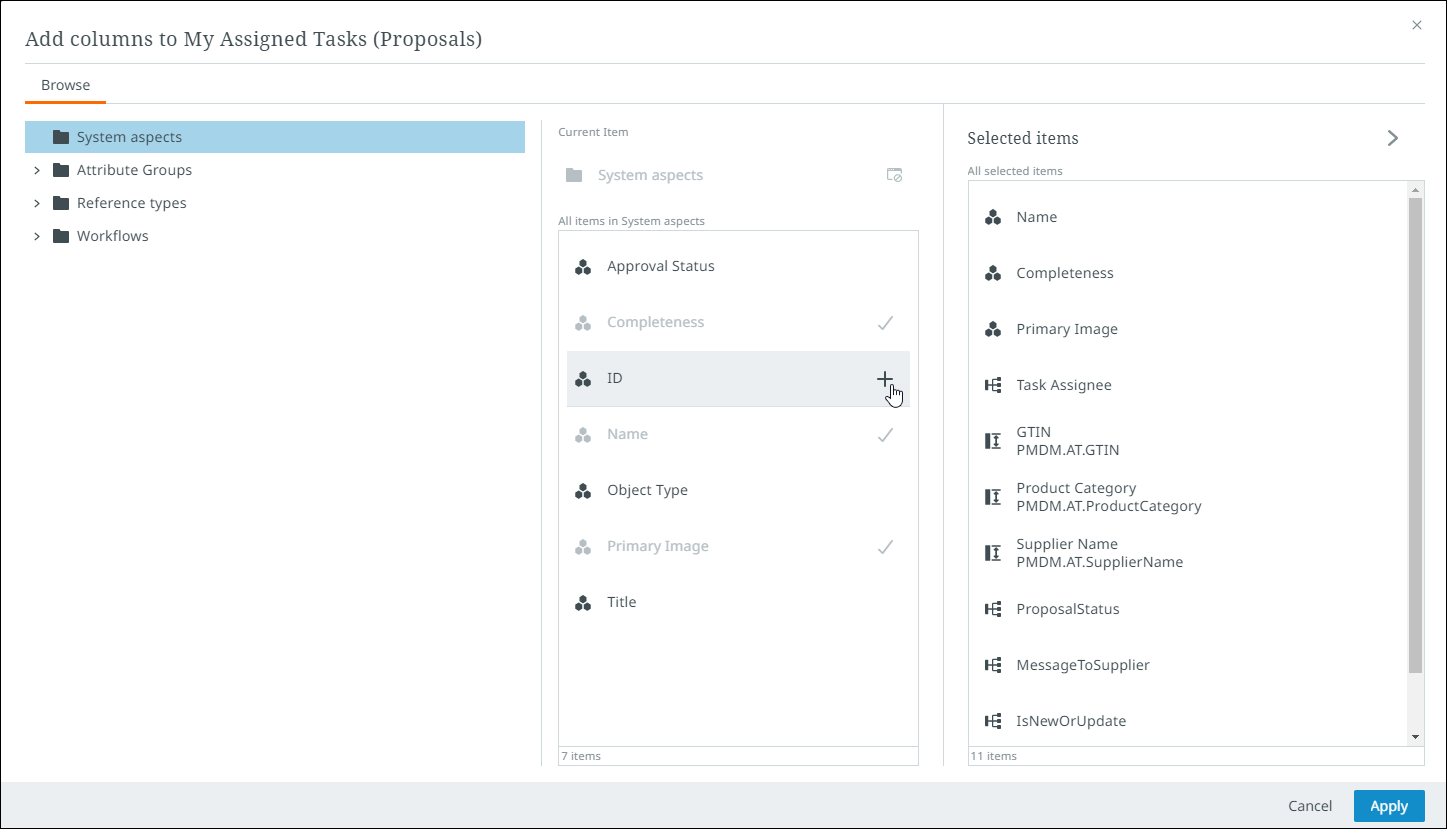Switch to the Browse tab
This screenshot has width=1447, height=829.
click(65, 85)
